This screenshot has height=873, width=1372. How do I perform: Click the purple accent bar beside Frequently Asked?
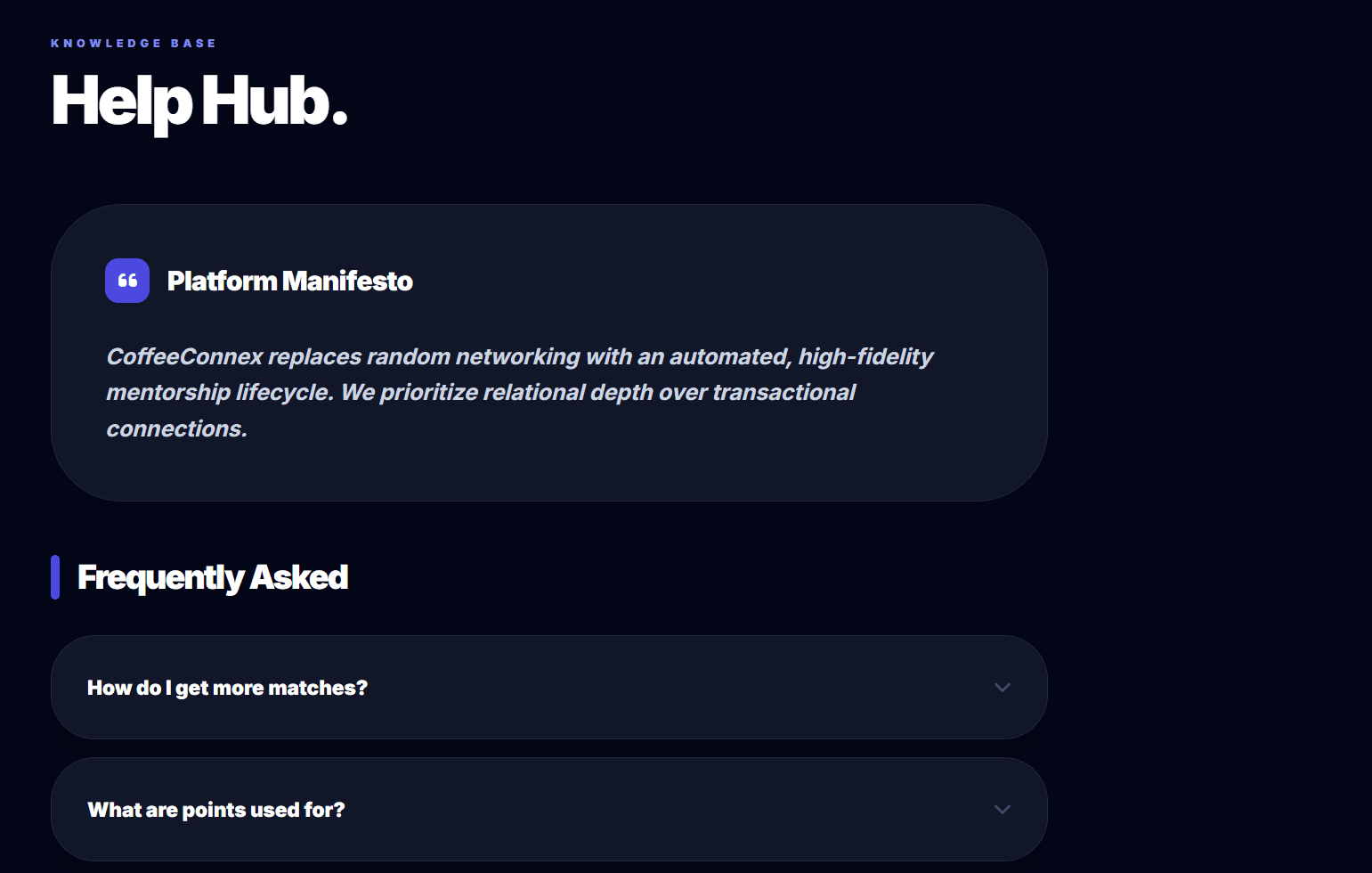tap(57, 577)
